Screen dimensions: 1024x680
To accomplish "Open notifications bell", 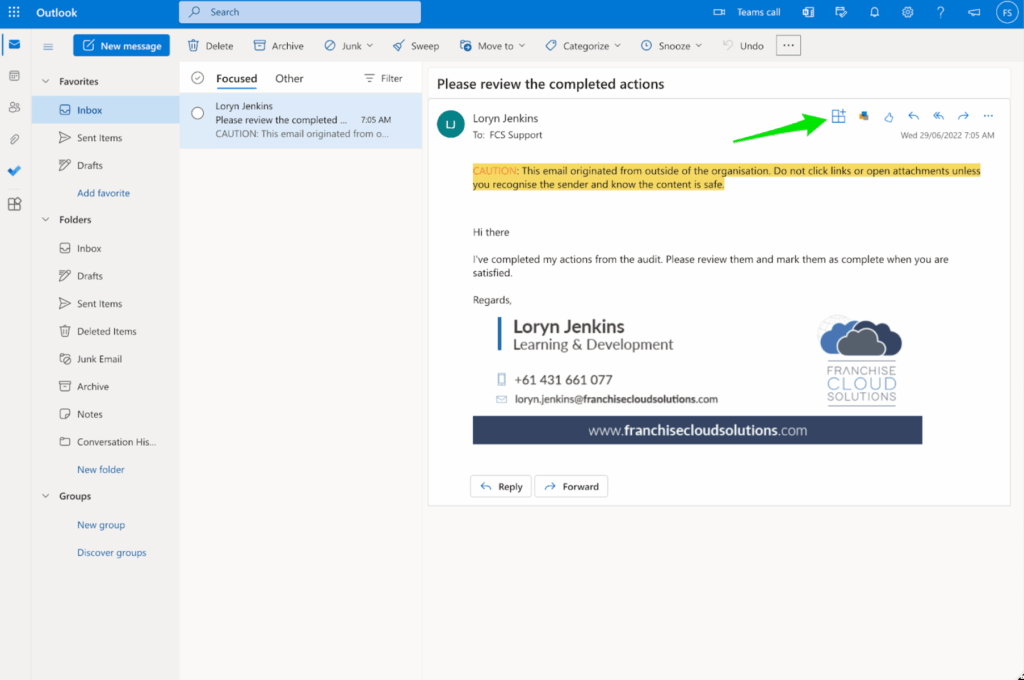I will (x=874, y=12).
